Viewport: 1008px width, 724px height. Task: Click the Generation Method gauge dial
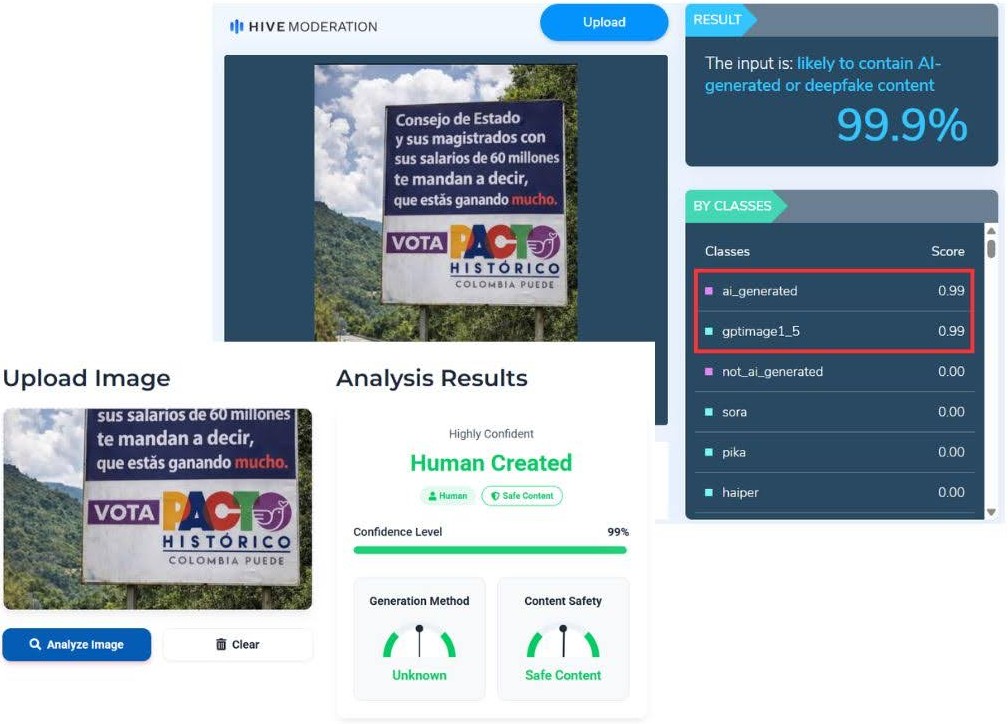(x=419, y=642)
